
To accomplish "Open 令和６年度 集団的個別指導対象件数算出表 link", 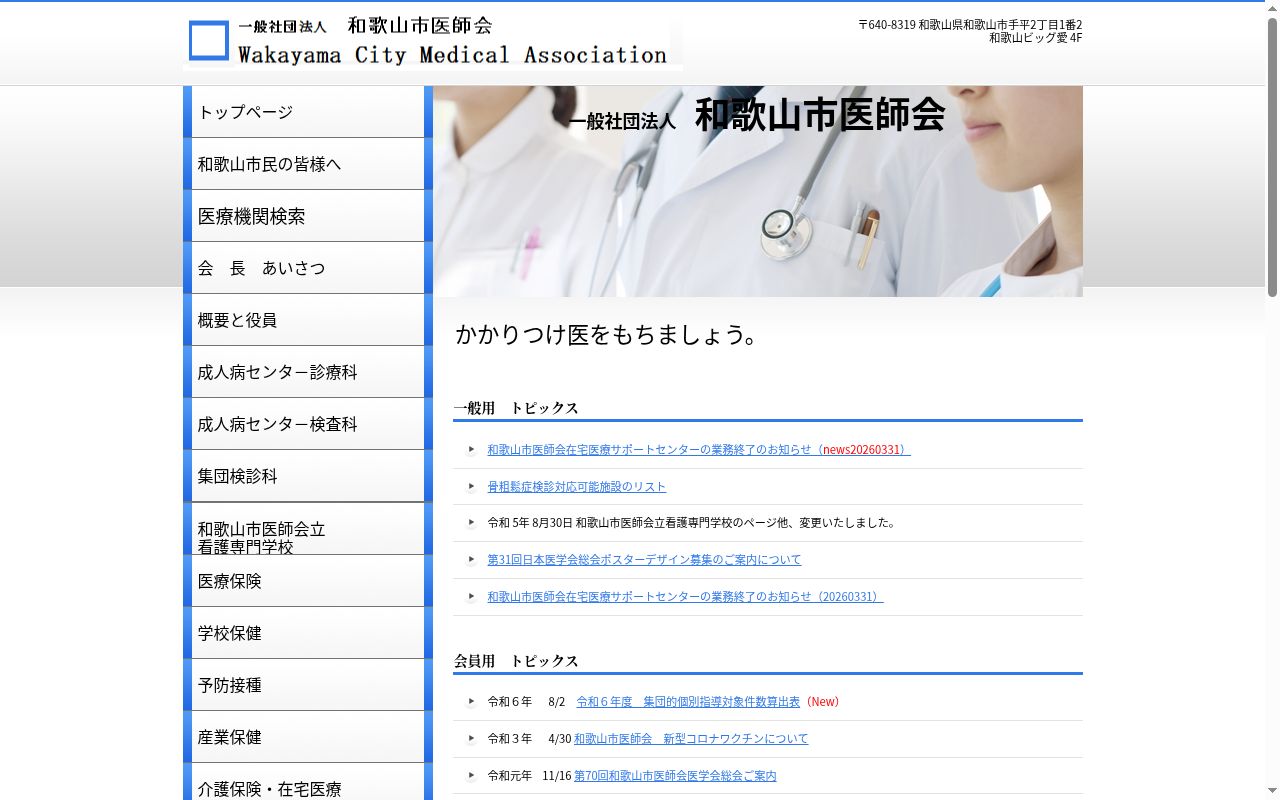I will (x=688, y=702).
